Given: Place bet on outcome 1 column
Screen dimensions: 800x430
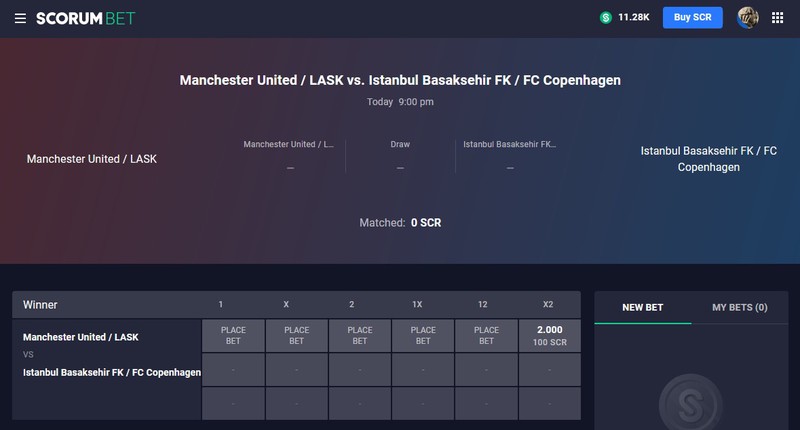Looking at the screenshot, I should coord(233,336).
